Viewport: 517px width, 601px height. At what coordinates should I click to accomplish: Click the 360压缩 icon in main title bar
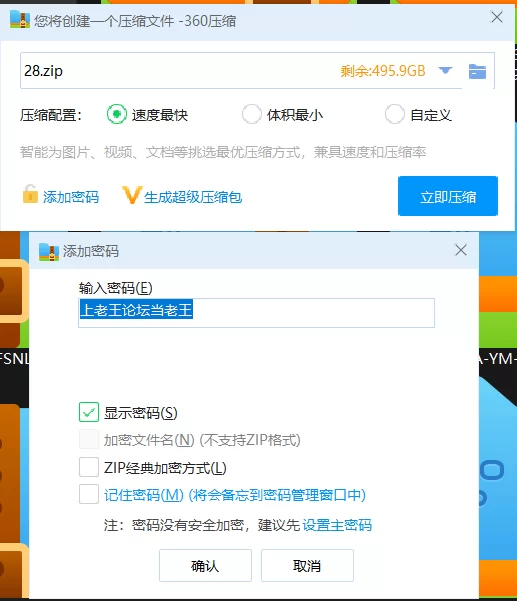point(20,20)
